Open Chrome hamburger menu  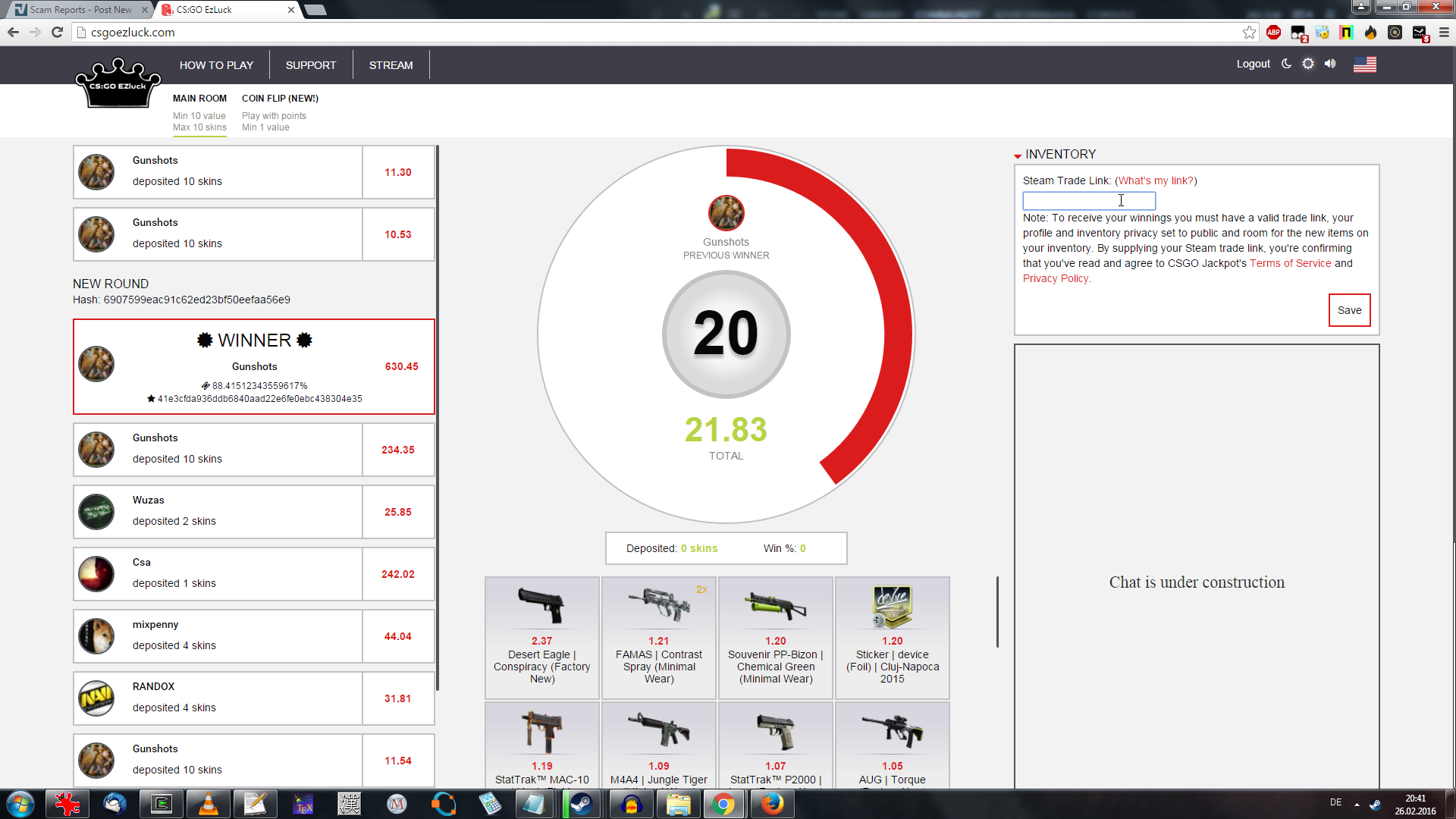click(x=1444, y=33)
